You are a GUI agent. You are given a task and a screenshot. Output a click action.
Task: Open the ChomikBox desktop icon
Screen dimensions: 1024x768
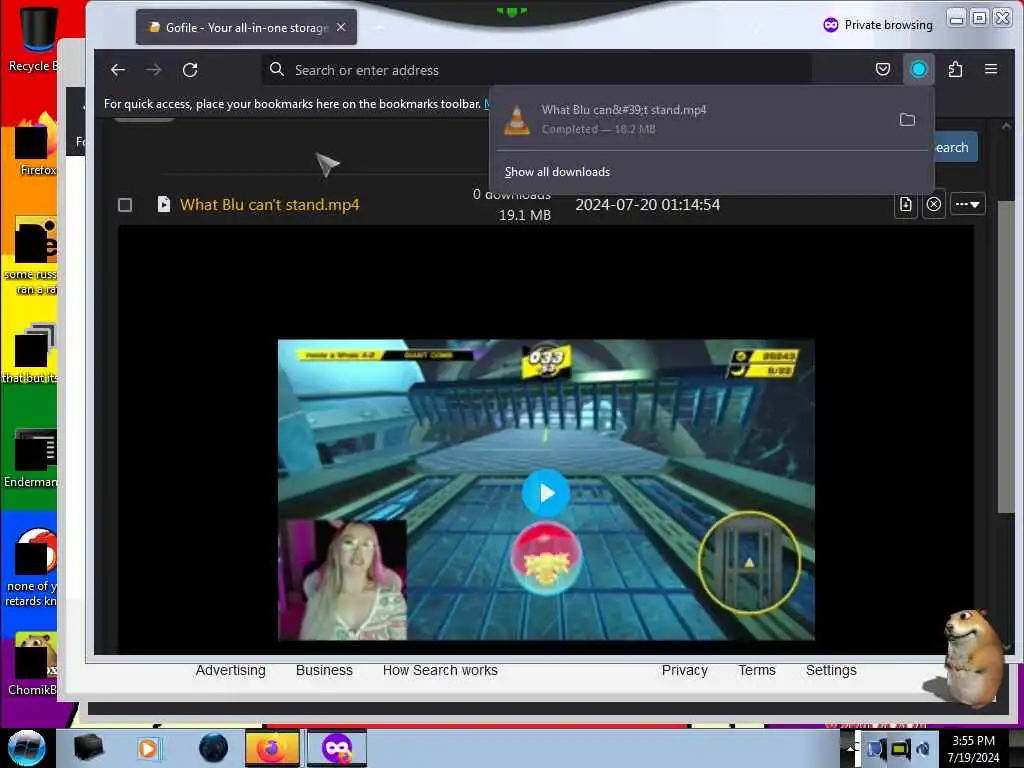(x=33, y=663)
